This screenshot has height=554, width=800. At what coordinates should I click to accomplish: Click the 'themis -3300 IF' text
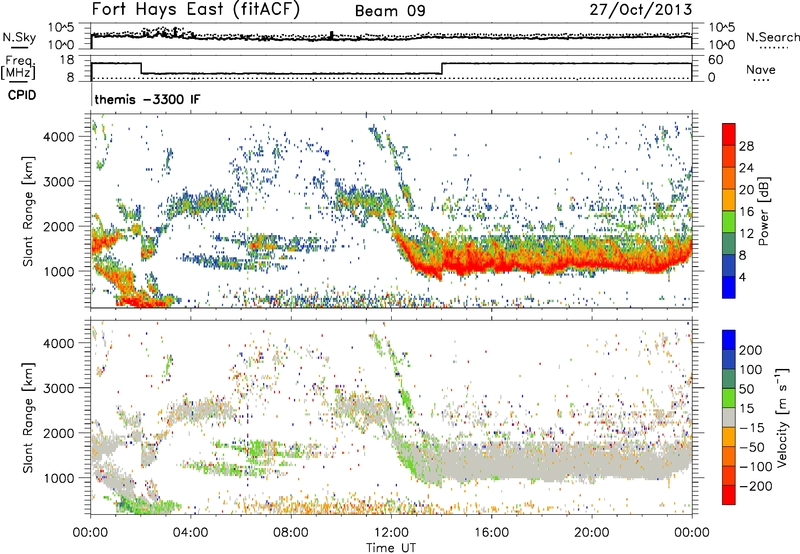(147, 99)
